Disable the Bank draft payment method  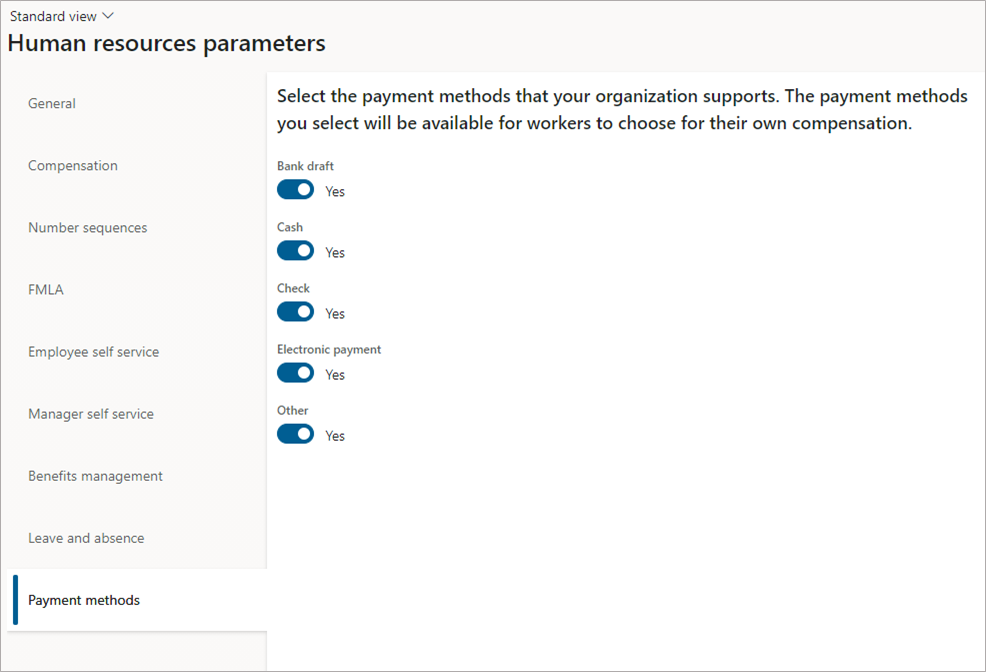(295, 189)
